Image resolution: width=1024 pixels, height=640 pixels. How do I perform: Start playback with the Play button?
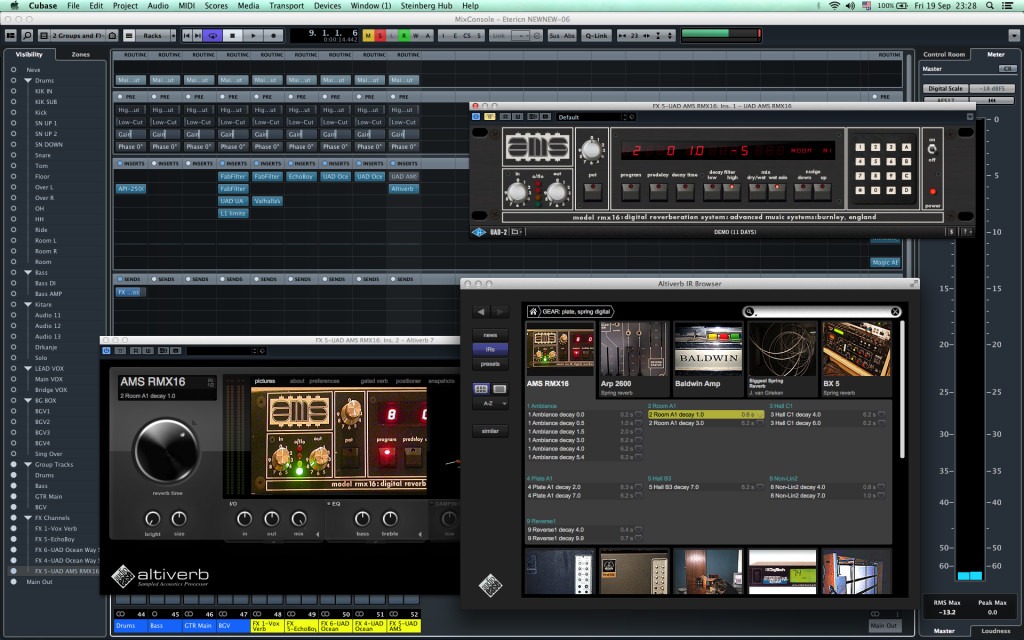click(253, 35)
